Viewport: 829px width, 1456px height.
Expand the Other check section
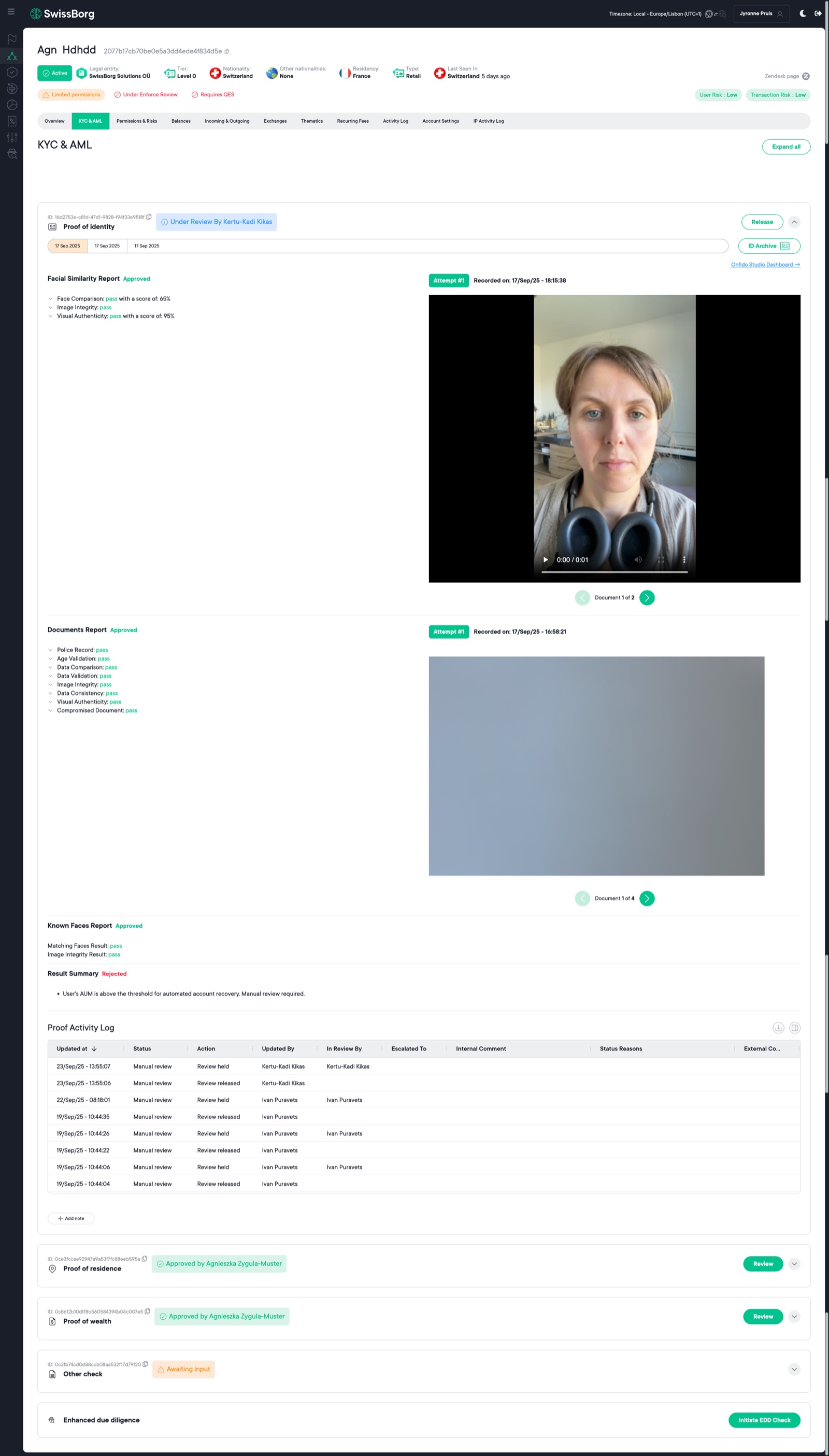point(794,1369)
